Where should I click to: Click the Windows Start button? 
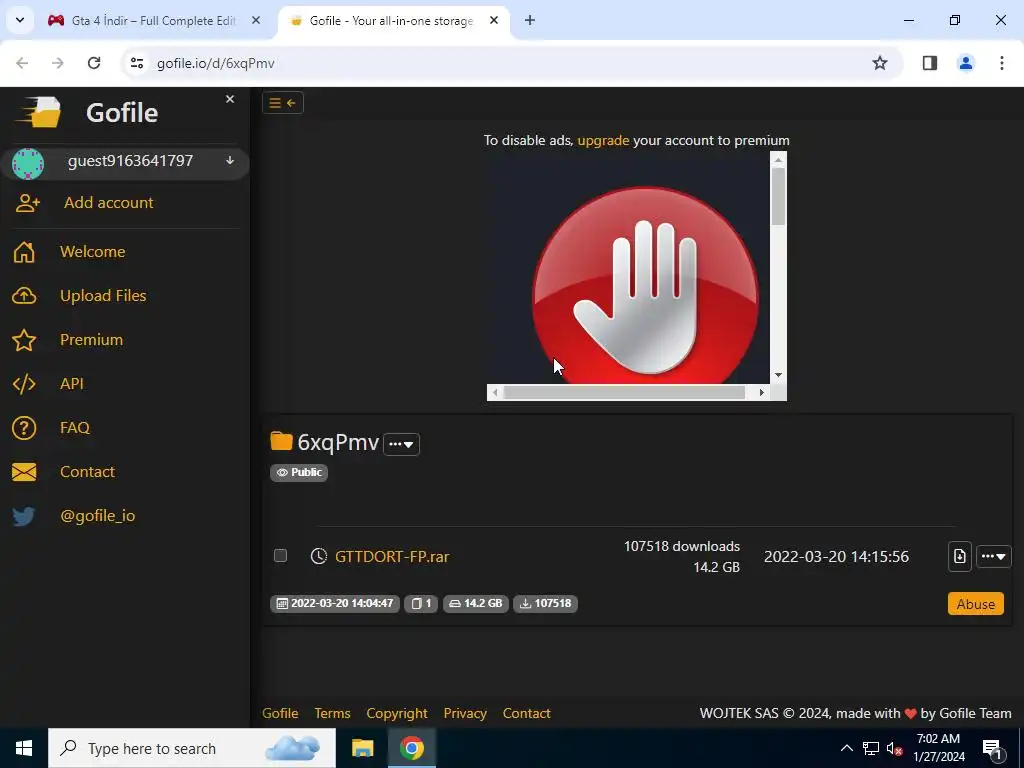[x=24, y=748]
